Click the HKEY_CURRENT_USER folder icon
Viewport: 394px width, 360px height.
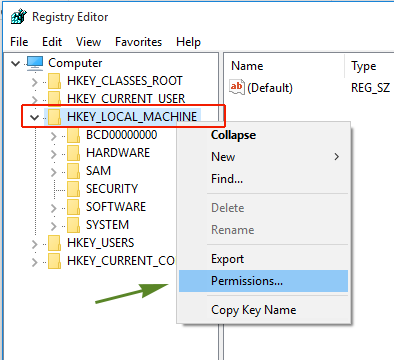(x=54, y=99)
